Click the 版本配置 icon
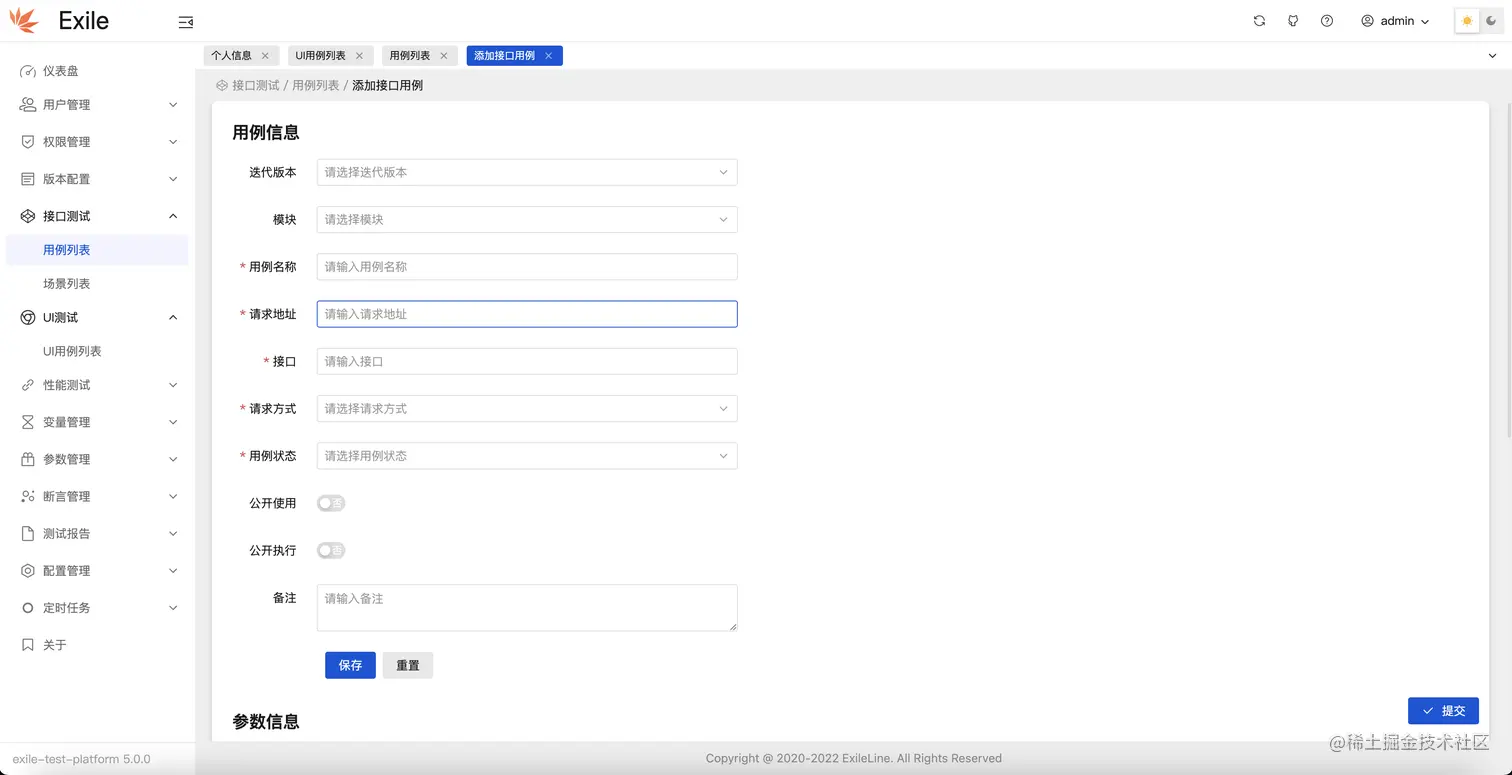Viewport: 1512px width, 775px height. click(x=28, y=179)
